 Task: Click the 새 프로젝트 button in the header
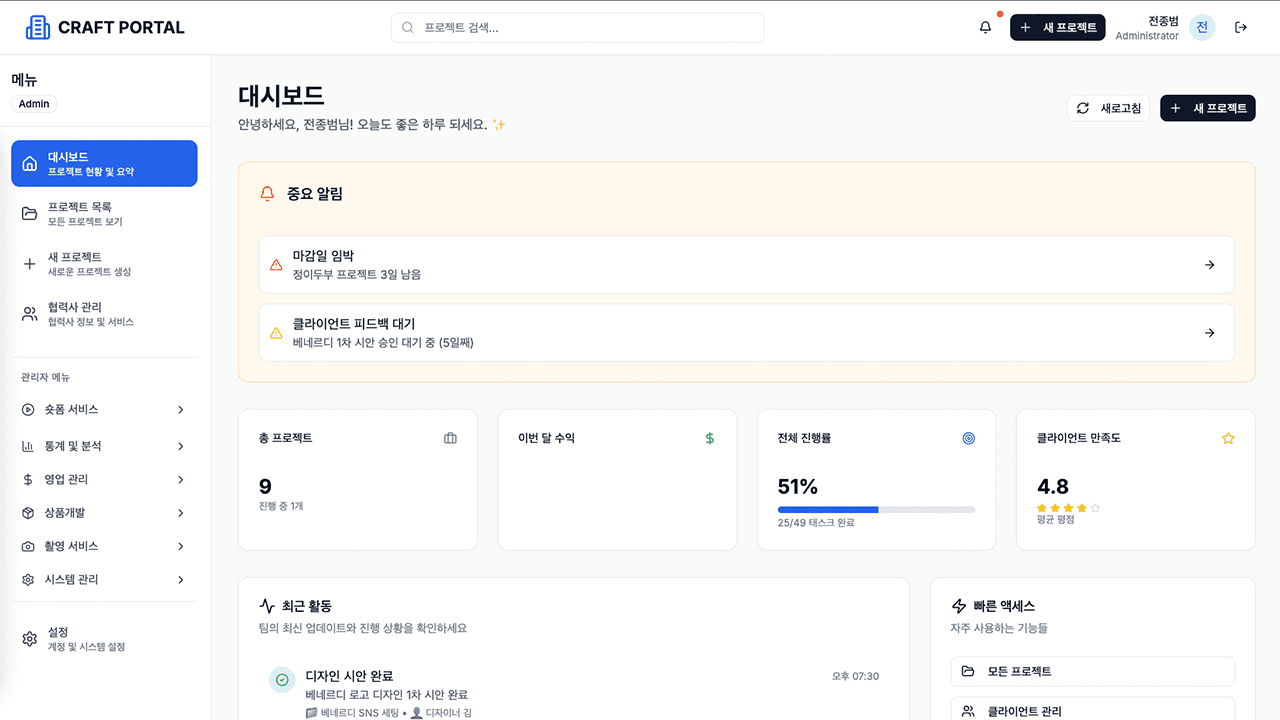point(1057,27)
